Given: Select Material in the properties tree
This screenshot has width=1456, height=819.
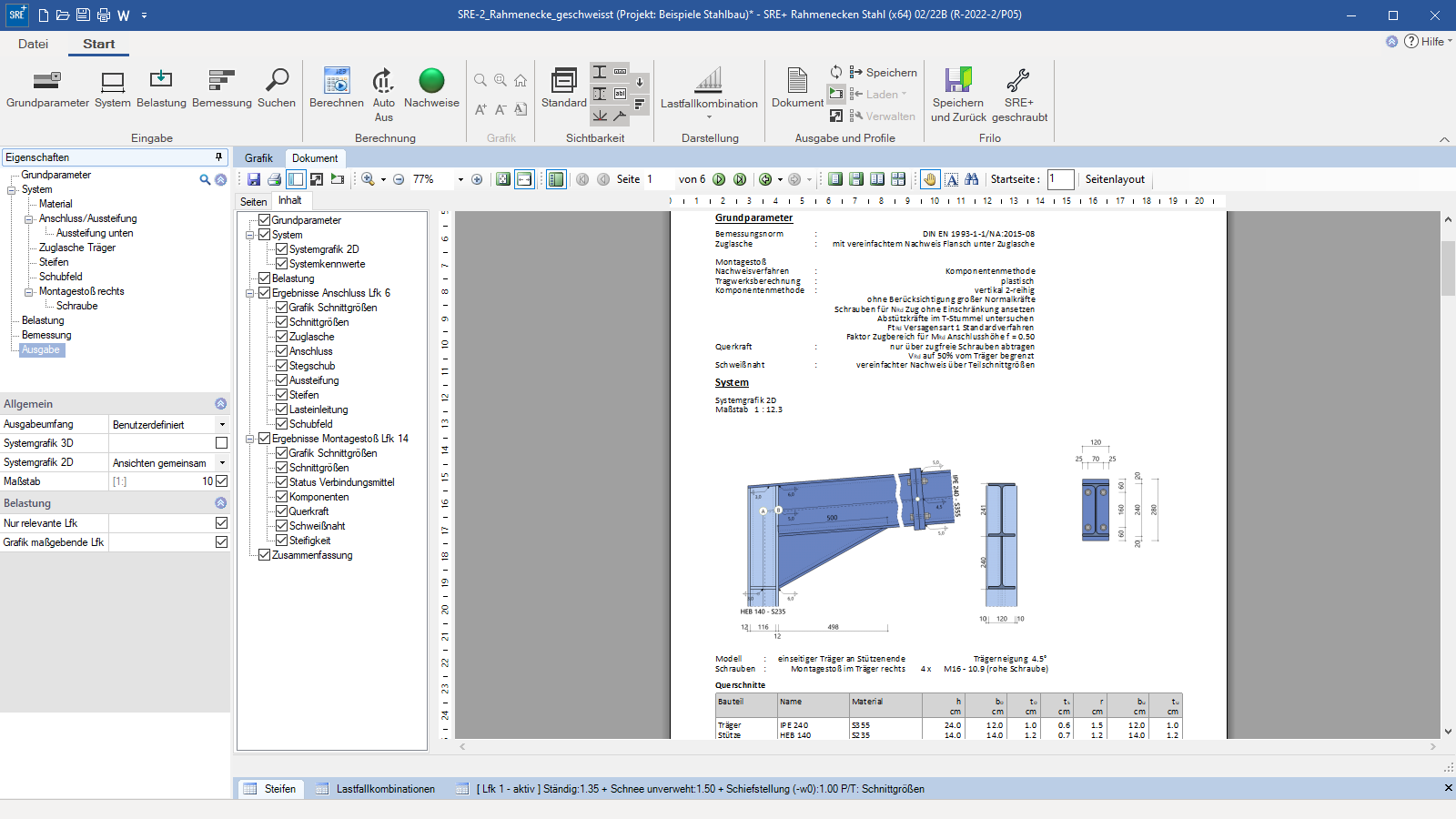Looking at the screenshot, I should 56,204.
